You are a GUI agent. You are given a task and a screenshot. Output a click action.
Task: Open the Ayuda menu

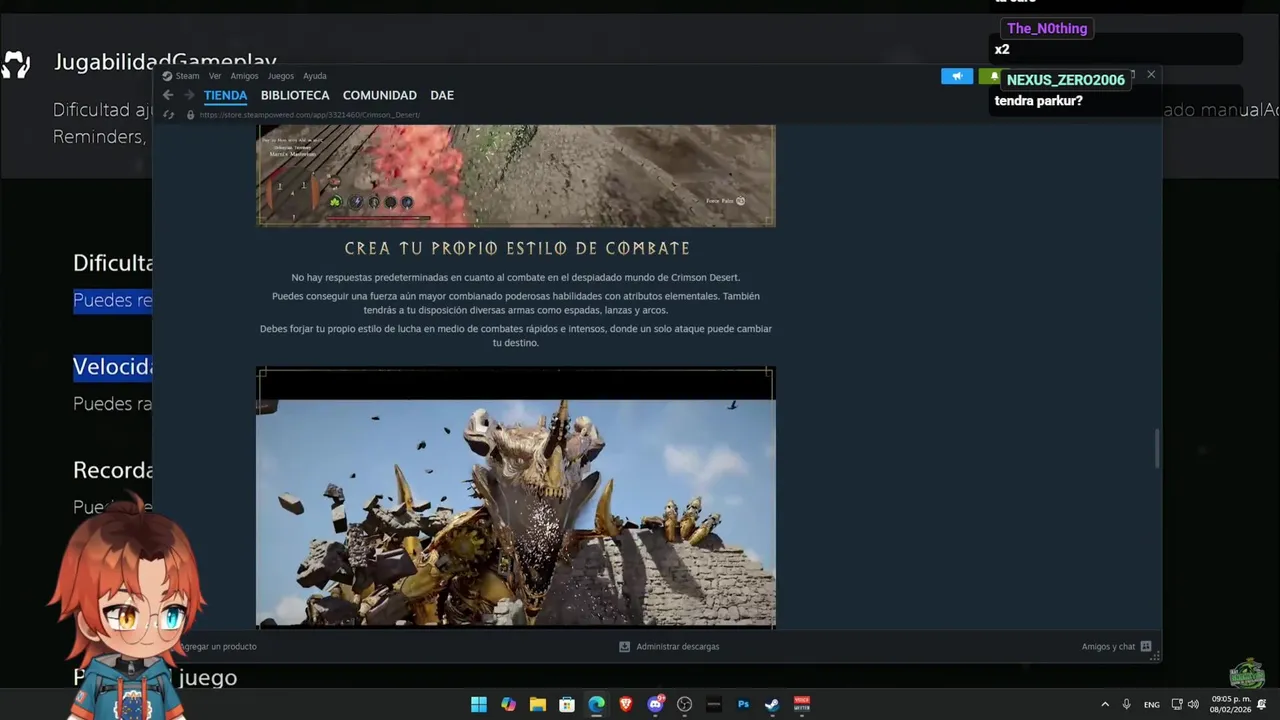coord(315,76)
